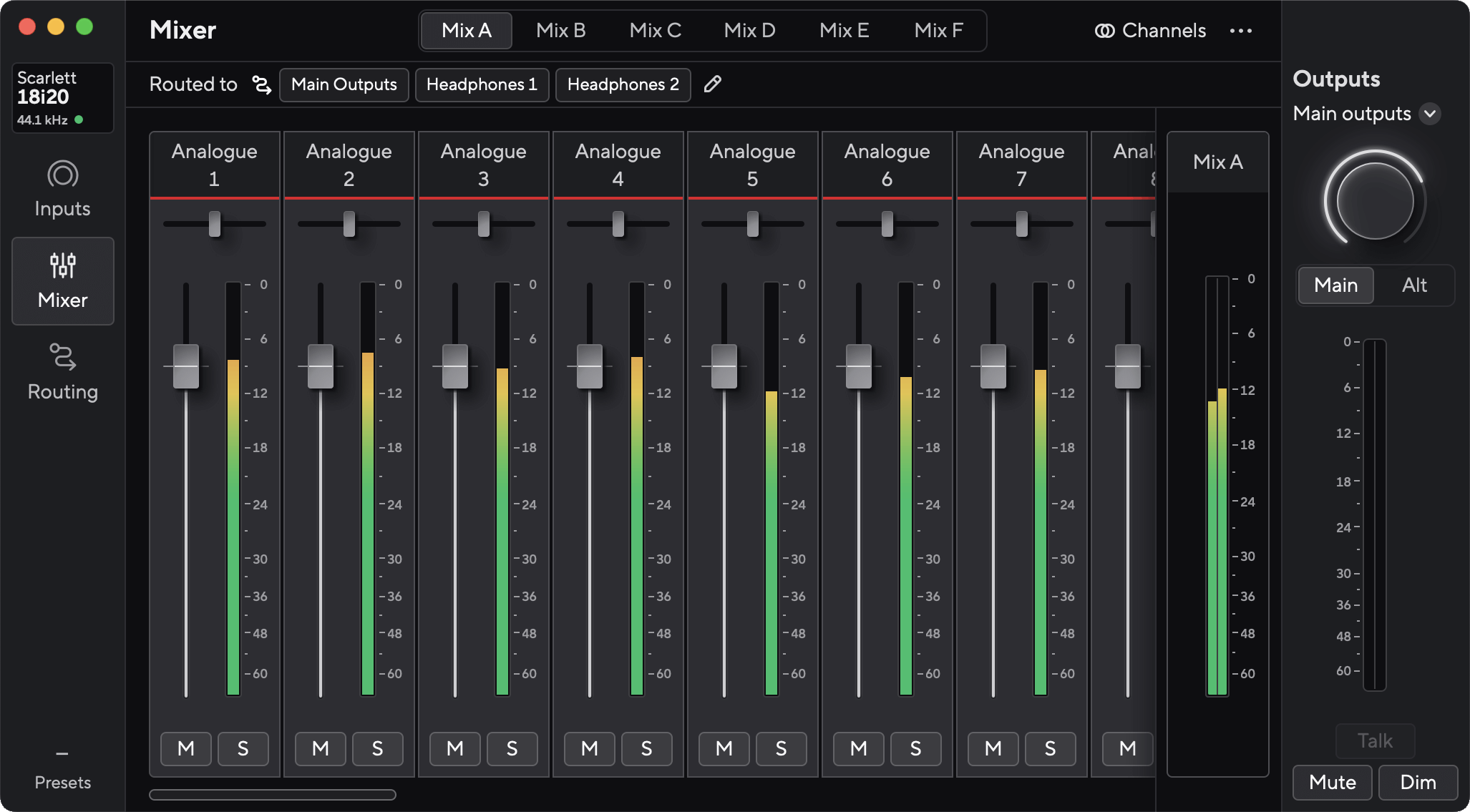Switch to Mix A tab

point(467,31)
